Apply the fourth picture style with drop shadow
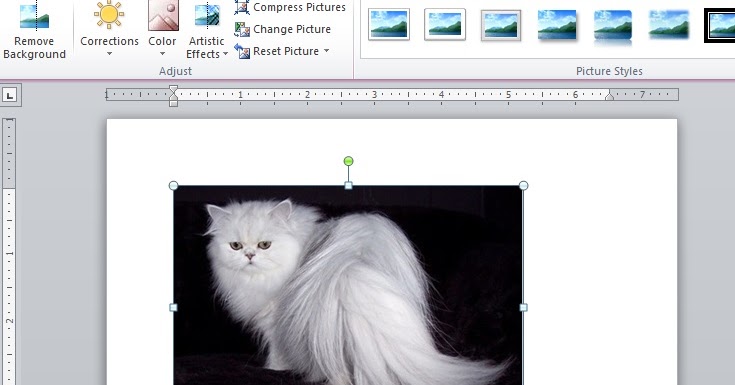Screen dimensions: 735x385 tap(557, 25)
